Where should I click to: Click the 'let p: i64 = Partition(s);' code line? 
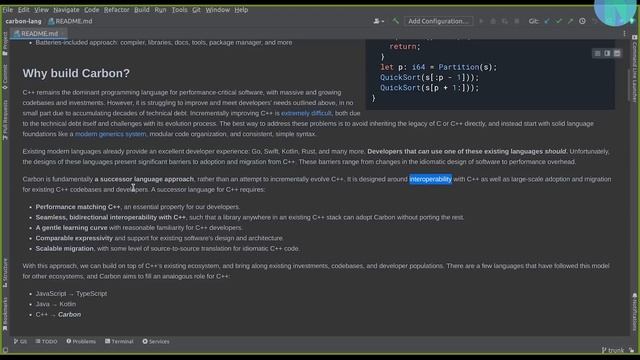439,67
